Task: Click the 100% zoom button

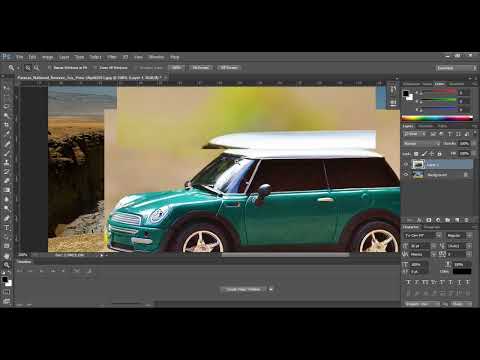Action: tap(176, 68)
